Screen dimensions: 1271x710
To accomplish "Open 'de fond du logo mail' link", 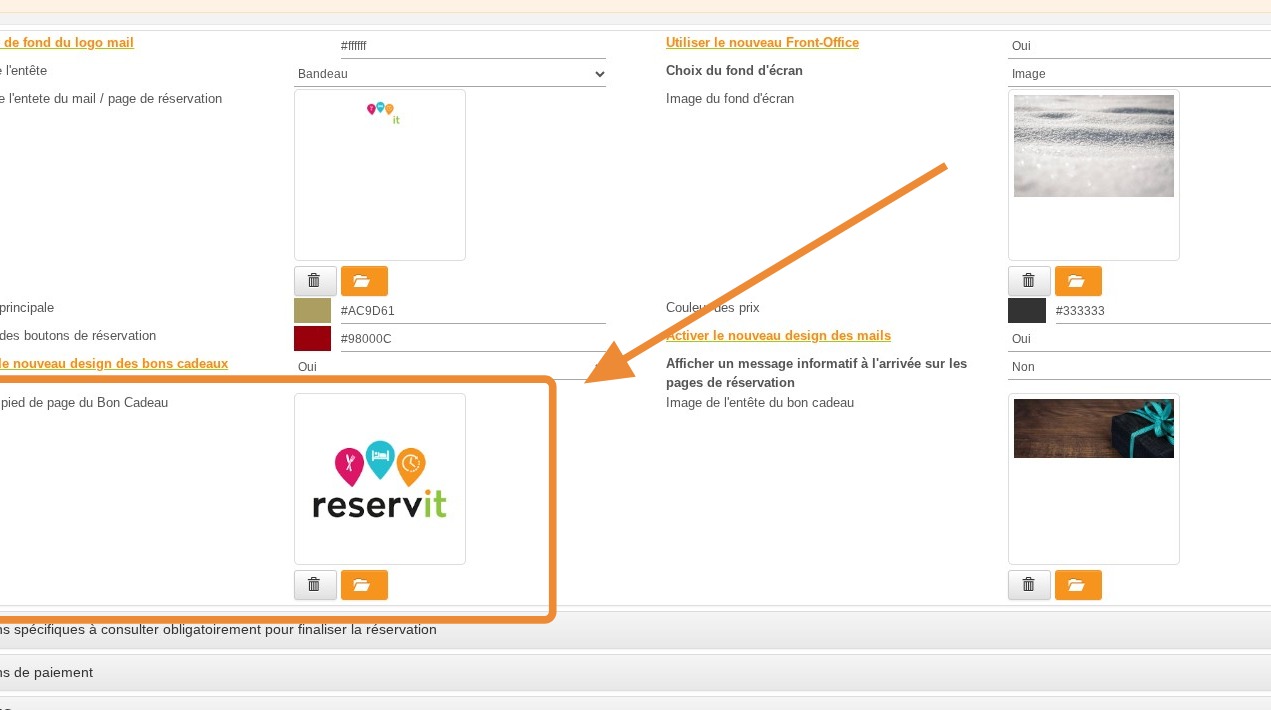I will point(67,42).
